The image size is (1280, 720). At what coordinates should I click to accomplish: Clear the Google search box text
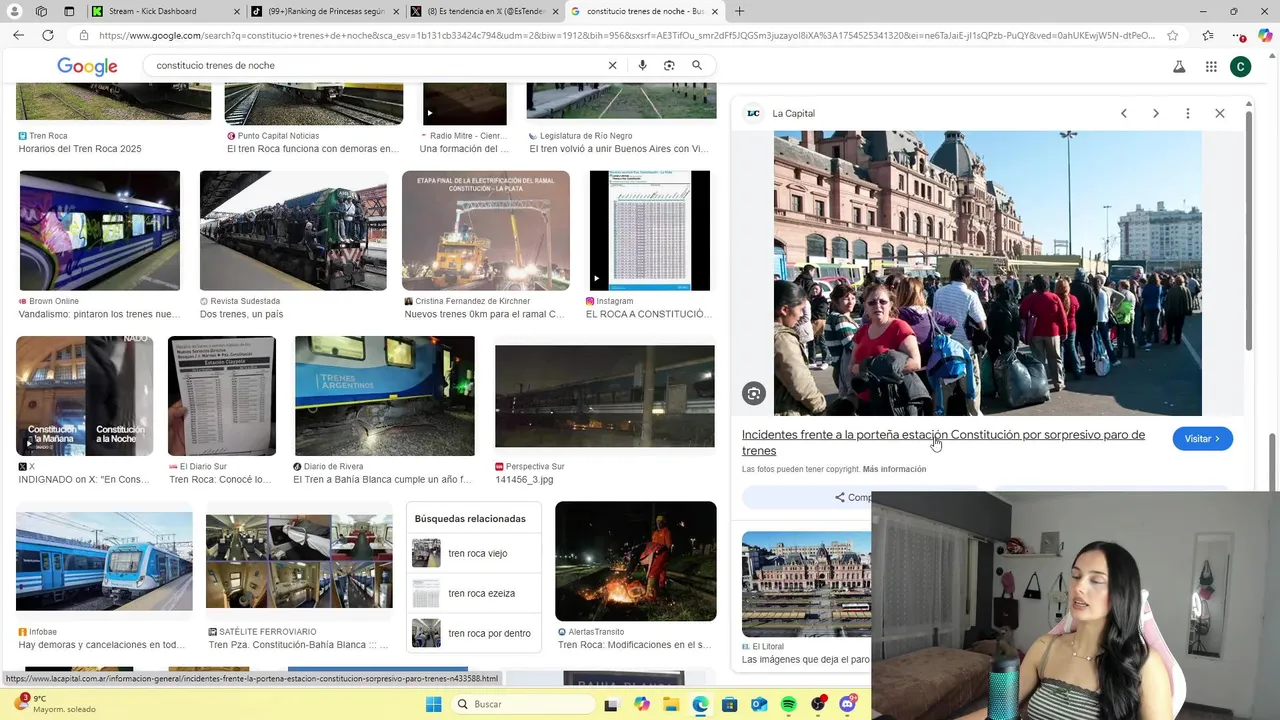613,65
